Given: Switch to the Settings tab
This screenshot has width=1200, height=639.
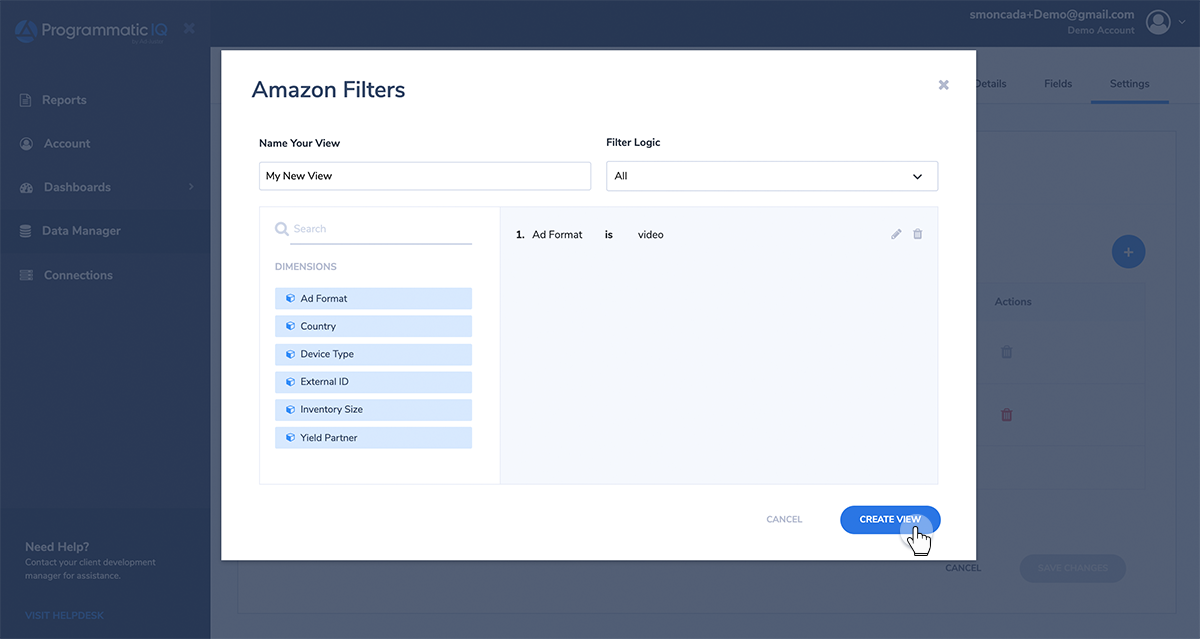Looking at the screenshot, I should coord(1129,84).
